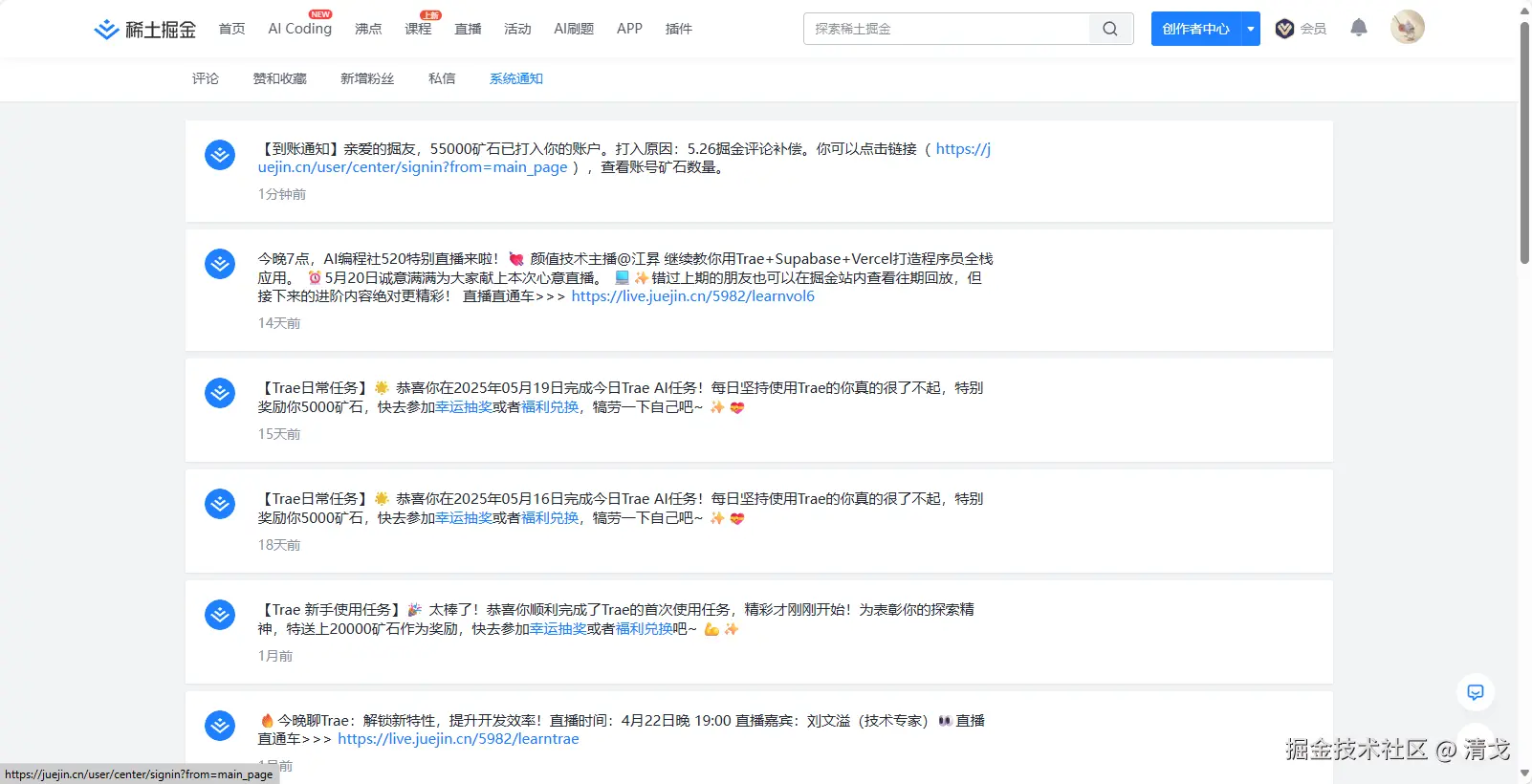Open the notification bell

(1358, 28)
